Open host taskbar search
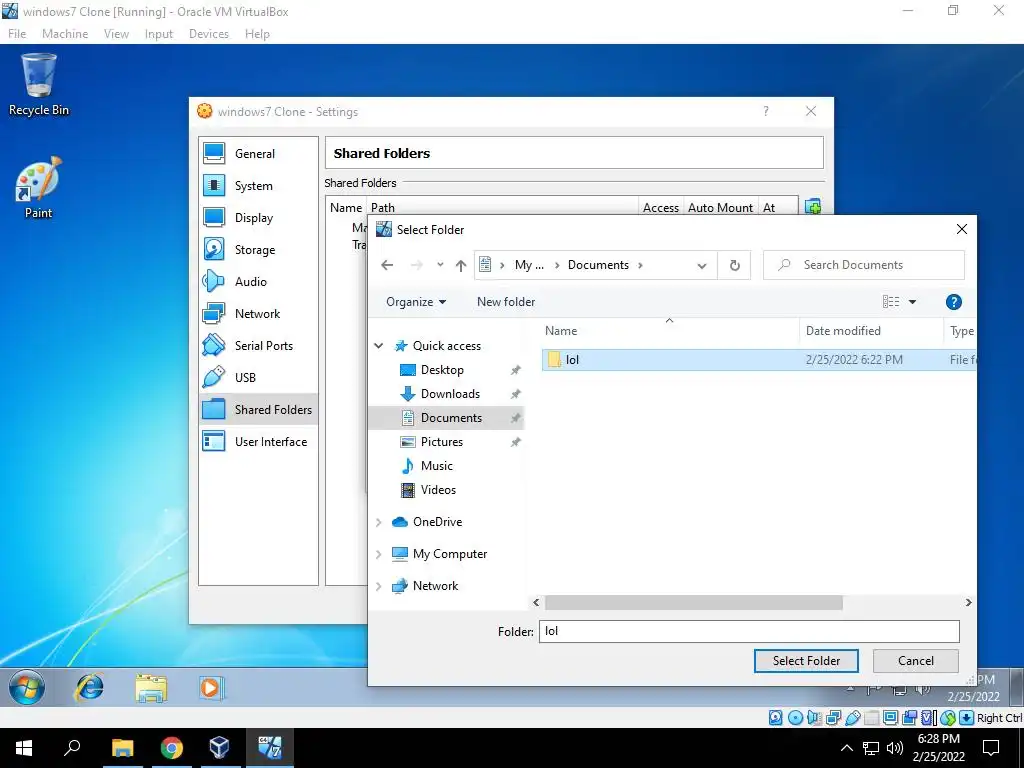Viewport: 1024px width, 768px height. pyautogui.click(x=72, y=748)
